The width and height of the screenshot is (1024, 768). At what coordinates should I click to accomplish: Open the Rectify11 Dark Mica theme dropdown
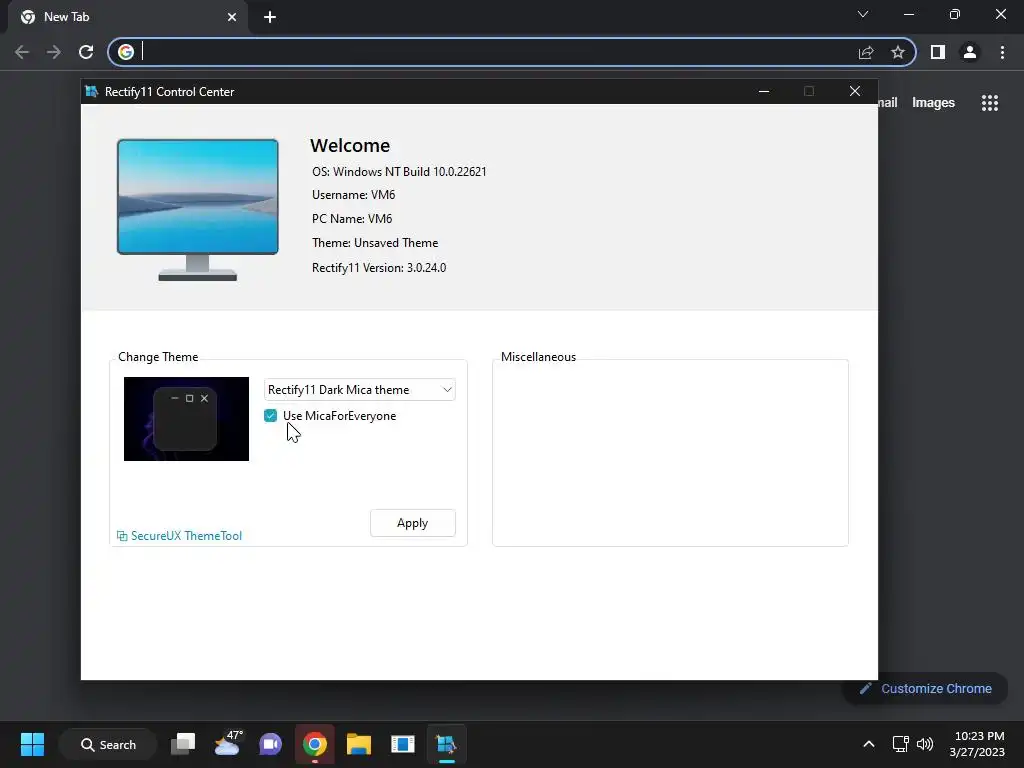359,390
